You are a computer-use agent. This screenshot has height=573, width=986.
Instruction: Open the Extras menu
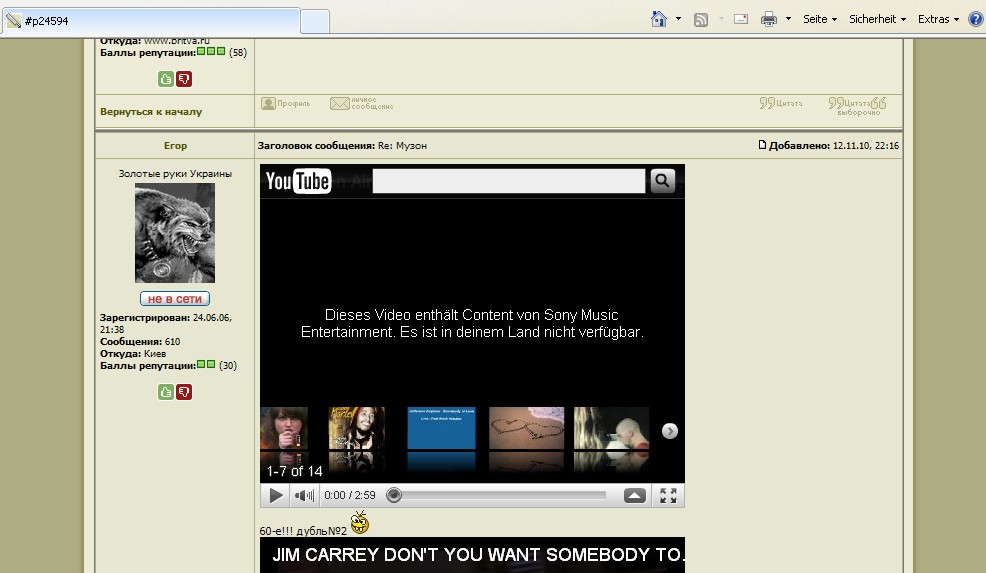click(x=938, y=19)
